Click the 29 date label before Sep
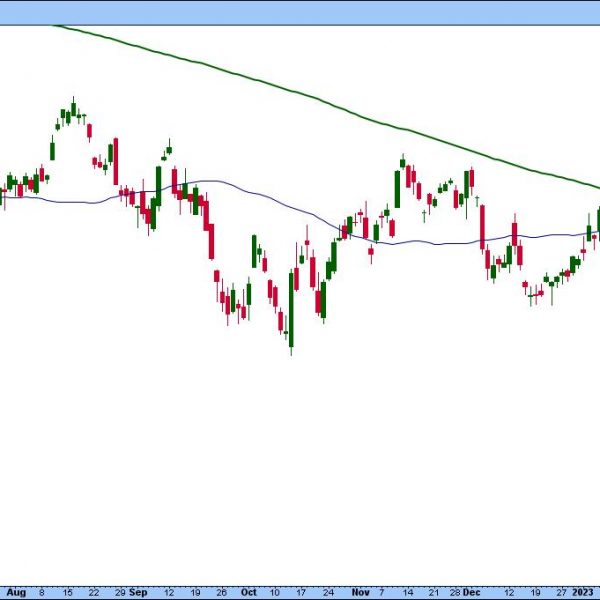 [x=120, y=592]
